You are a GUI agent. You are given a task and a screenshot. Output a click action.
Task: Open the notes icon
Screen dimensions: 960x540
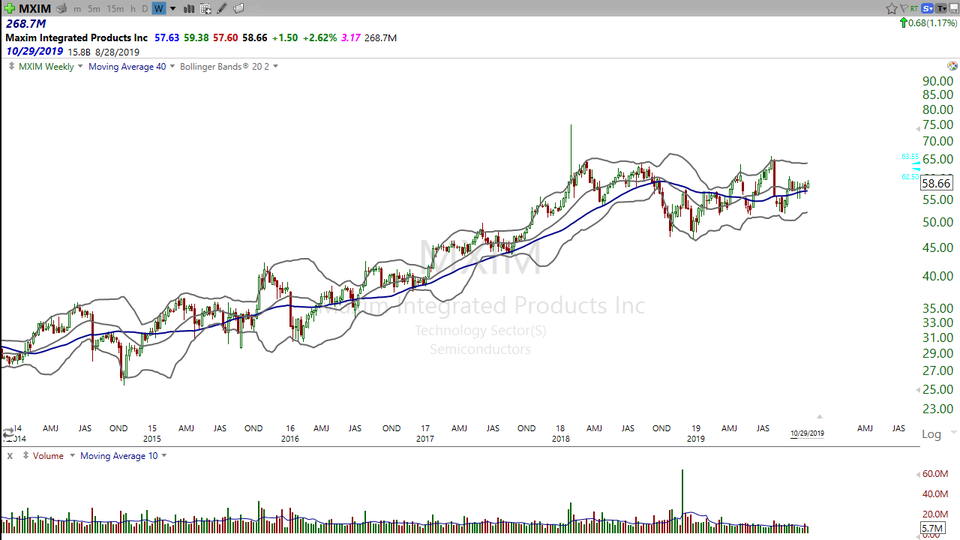click(x=239, y=9)
